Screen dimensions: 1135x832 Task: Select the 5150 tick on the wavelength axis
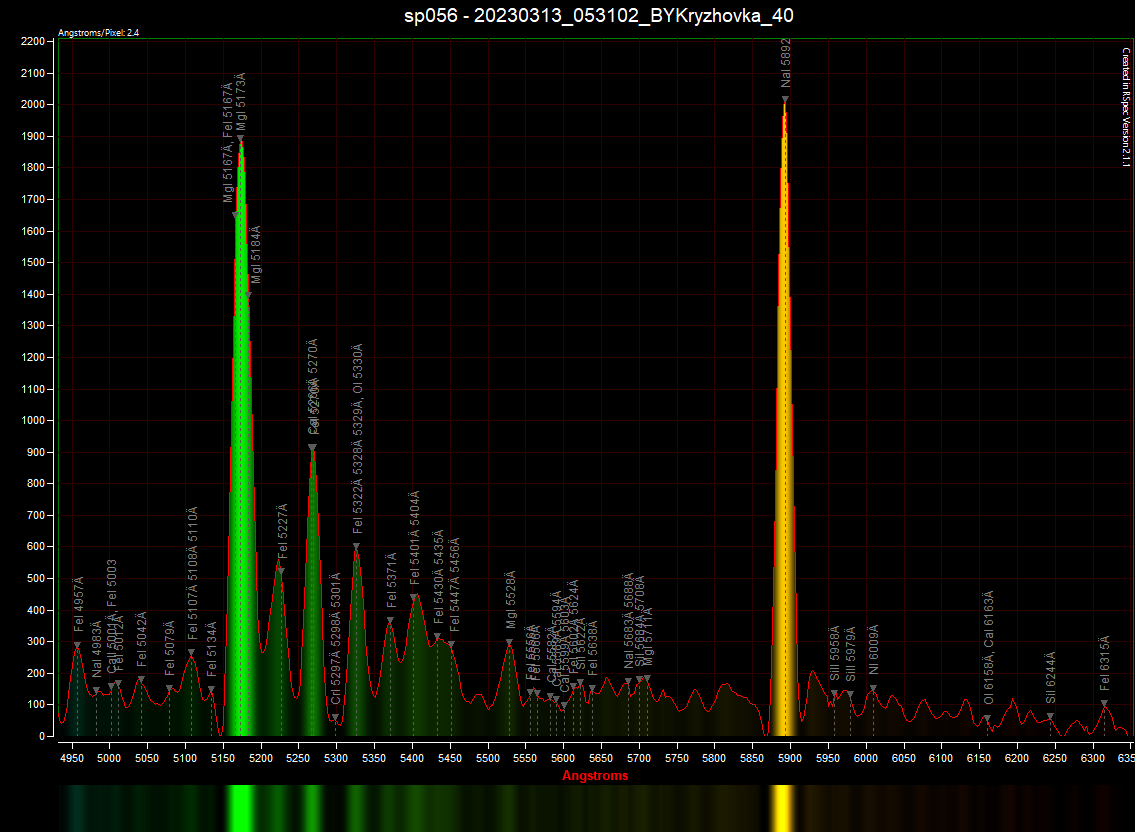click(223, 758)
